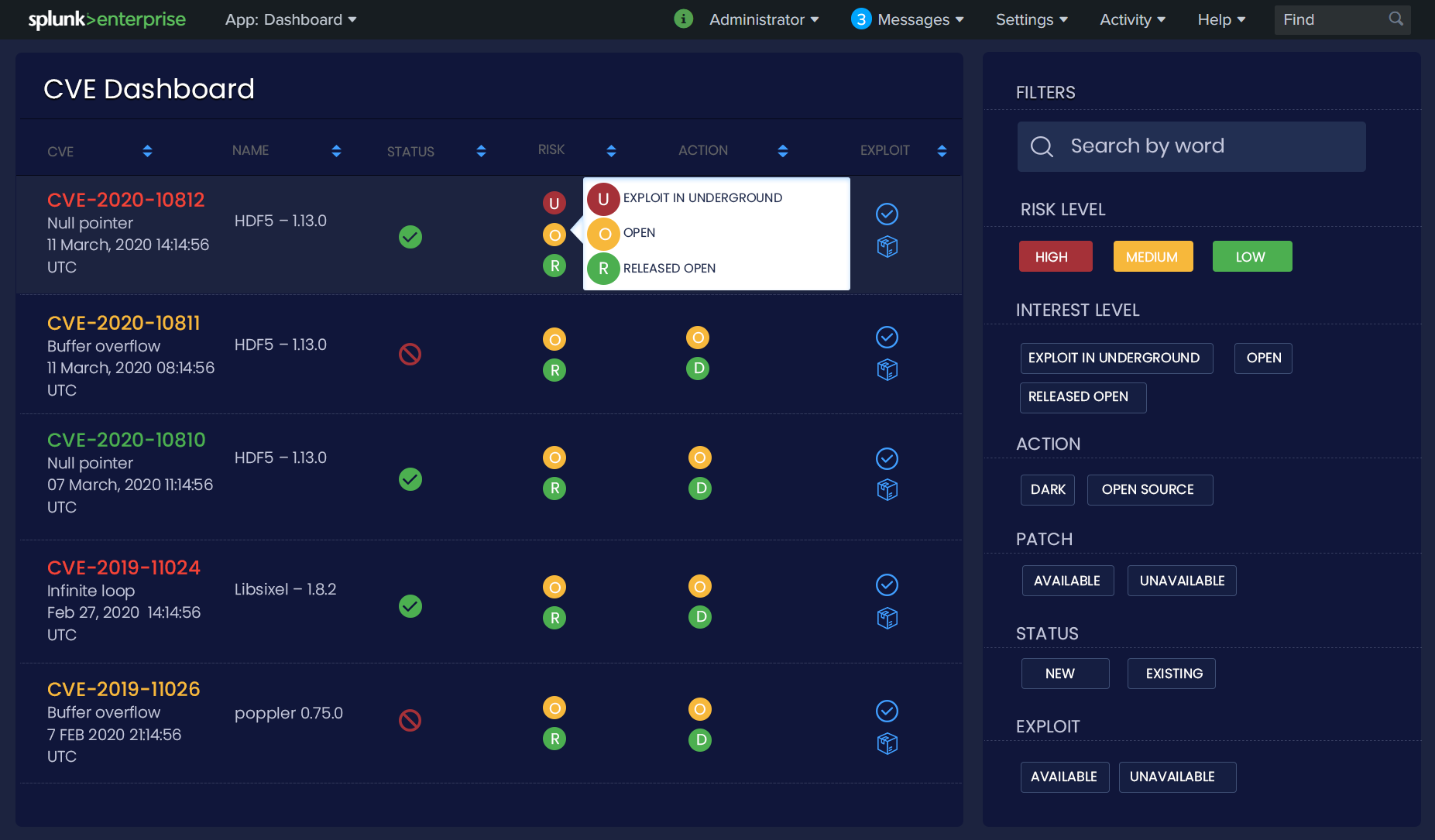
Task: Click the green check status icon for CVE-2020-10812
Action: 410,237
